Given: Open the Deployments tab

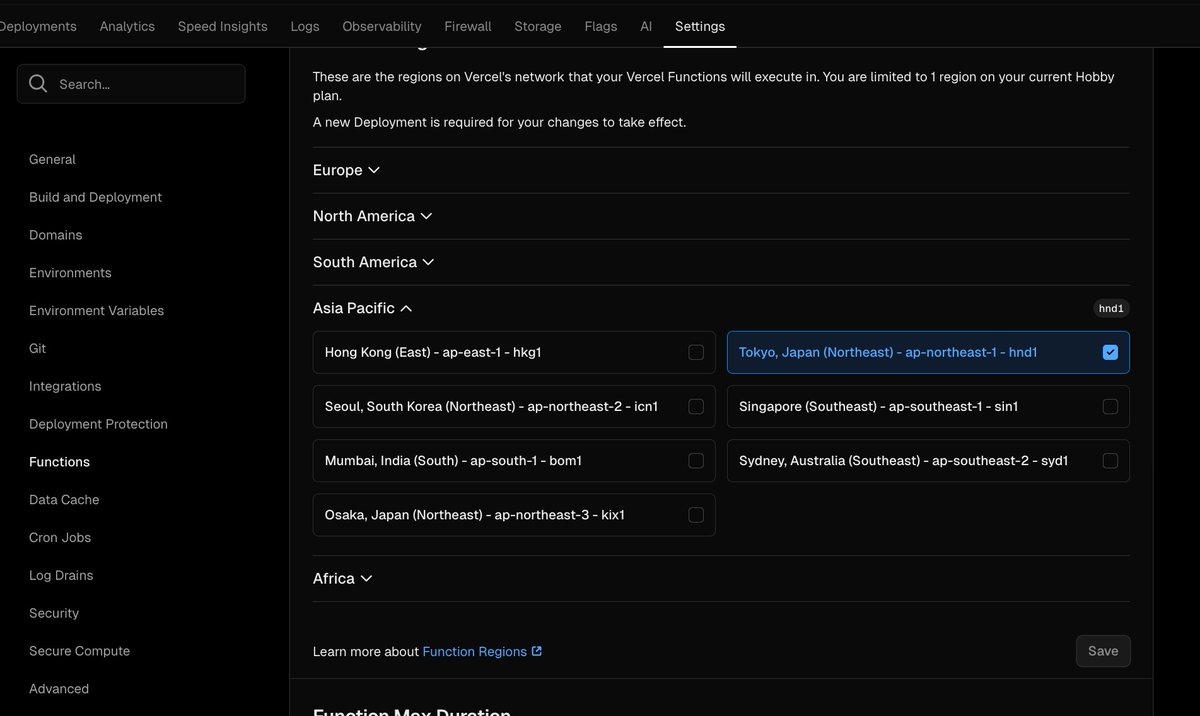Looking at the screenshot, I should 37,26.
